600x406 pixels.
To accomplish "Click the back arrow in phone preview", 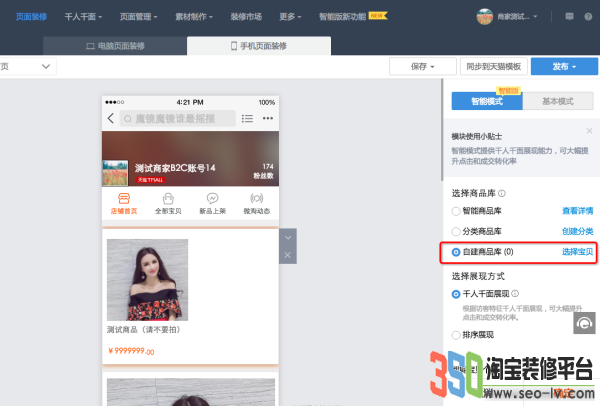I will coord(111,118).
